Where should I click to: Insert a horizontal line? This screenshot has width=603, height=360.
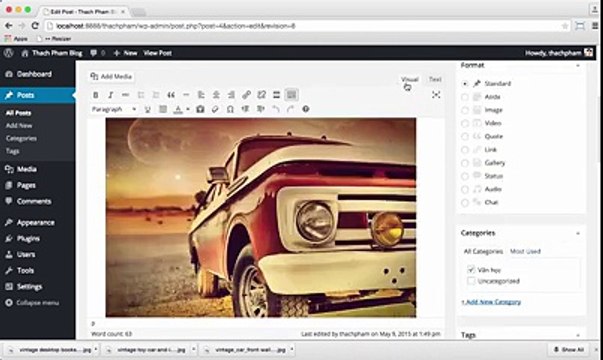pos(186,95)
